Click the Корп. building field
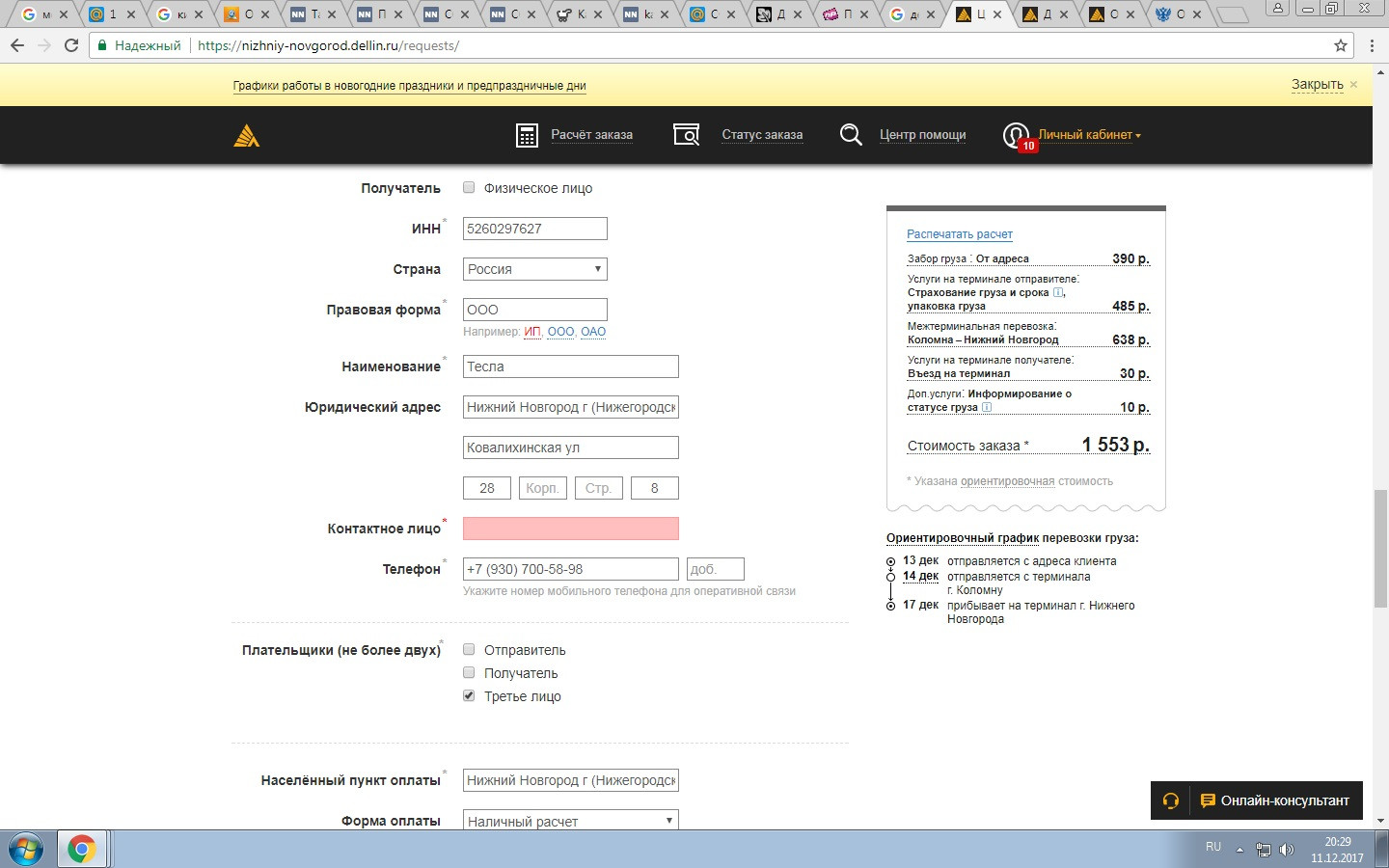The image size is (1389, 868). [543, 488]
